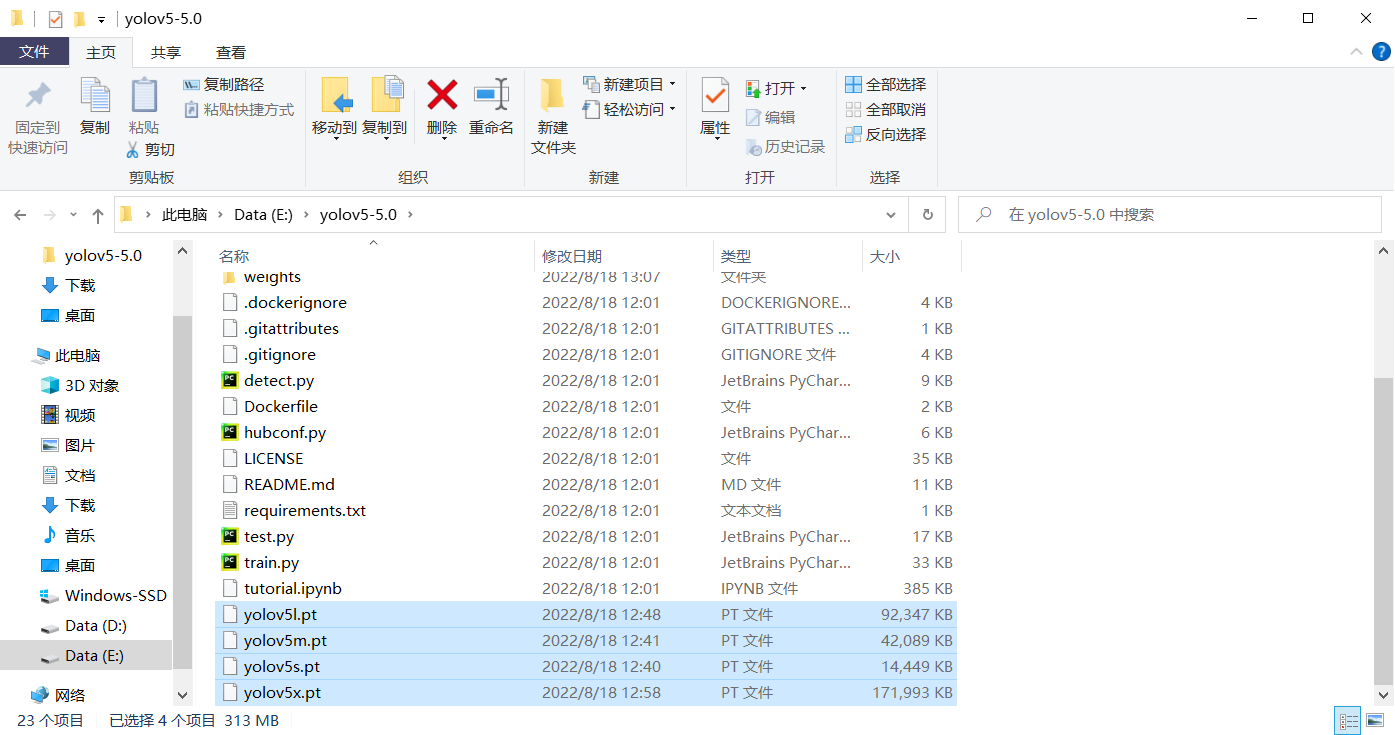The width and height of the screenshot is (1395, 735).
Task: Select hubconf.py file
Action: 285,432
